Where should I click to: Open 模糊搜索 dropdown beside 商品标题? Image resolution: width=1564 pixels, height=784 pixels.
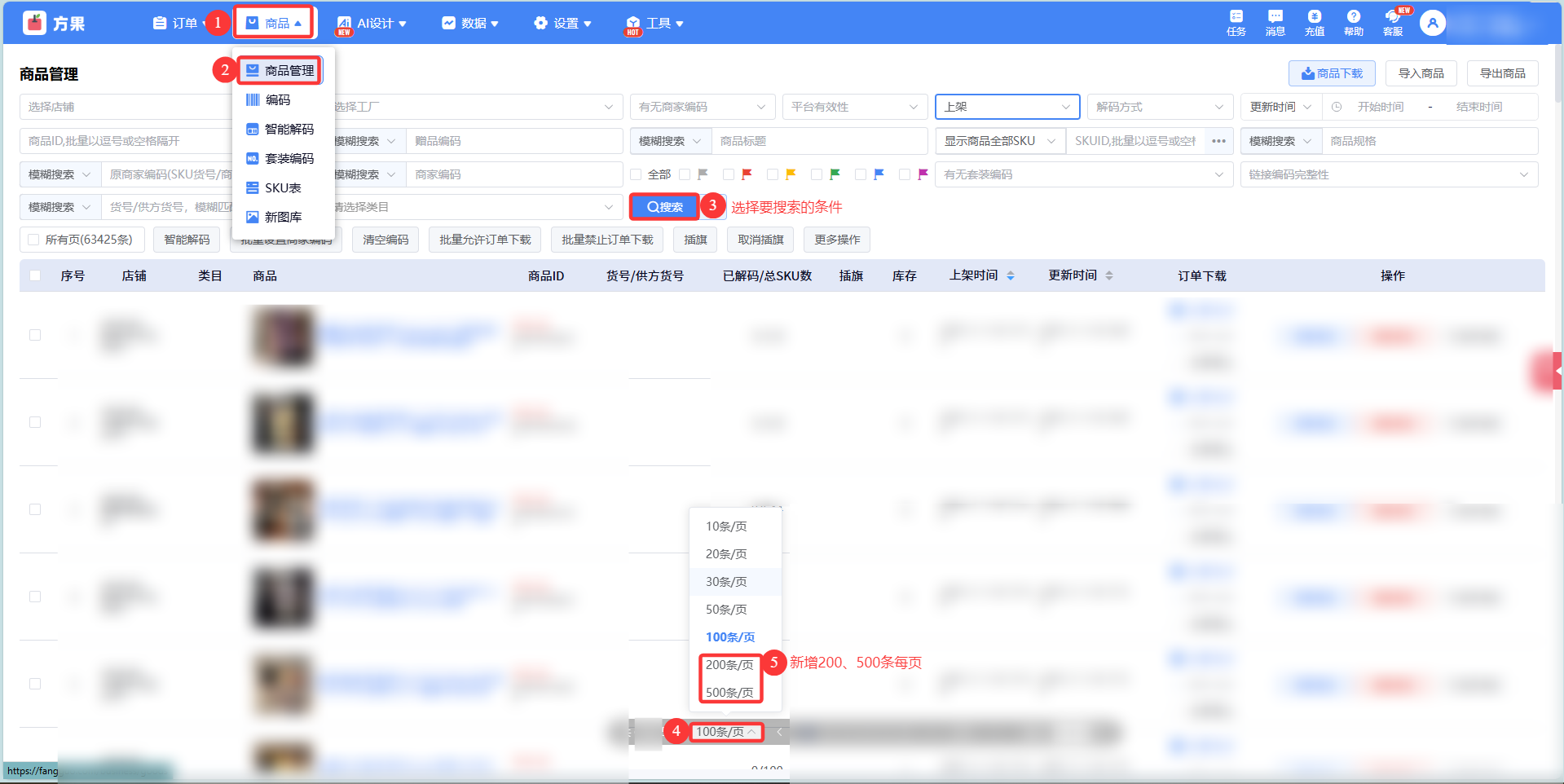670,141
